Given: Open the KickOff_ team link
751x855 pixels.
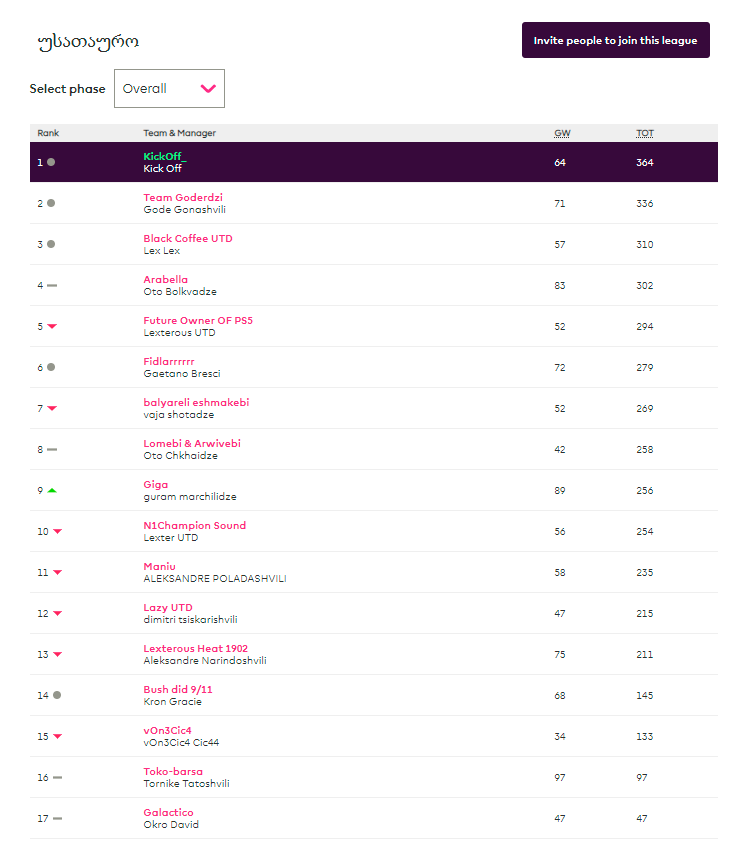Looking at the screenshot, I should coord(164,156).
